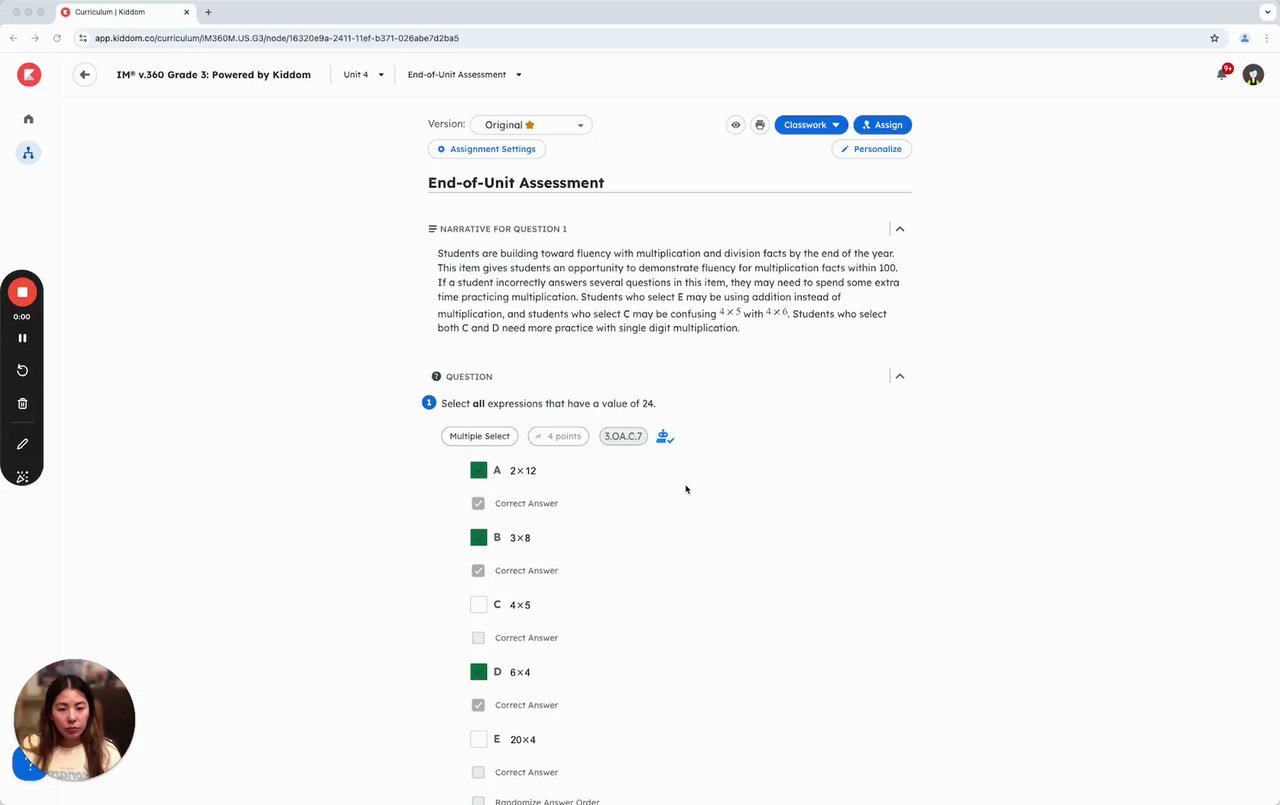Screen dimensions: 1280x805
Task: Click the address bar URL
Action: [x=277, y=38]
